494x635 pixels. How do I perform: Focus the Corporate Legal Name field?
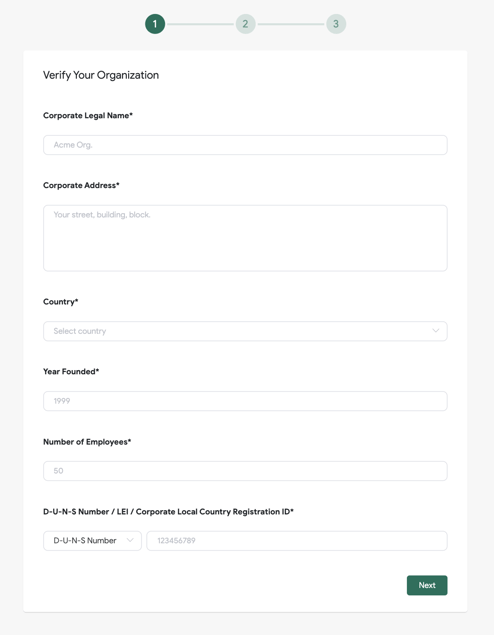[x=245, y=145]
